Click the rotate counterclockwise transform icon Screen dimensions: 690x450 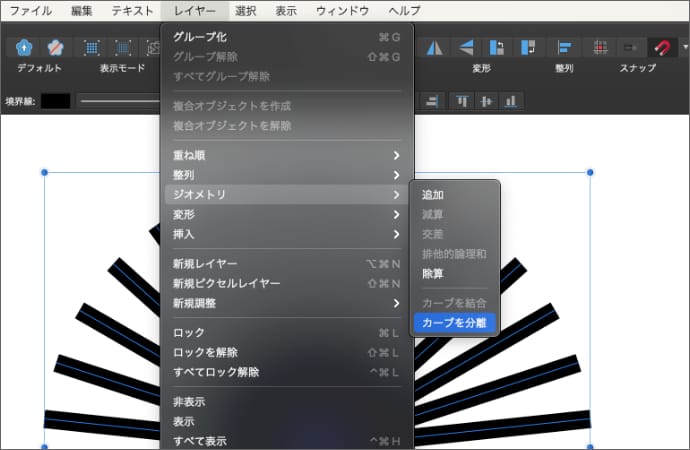point(497,47)
